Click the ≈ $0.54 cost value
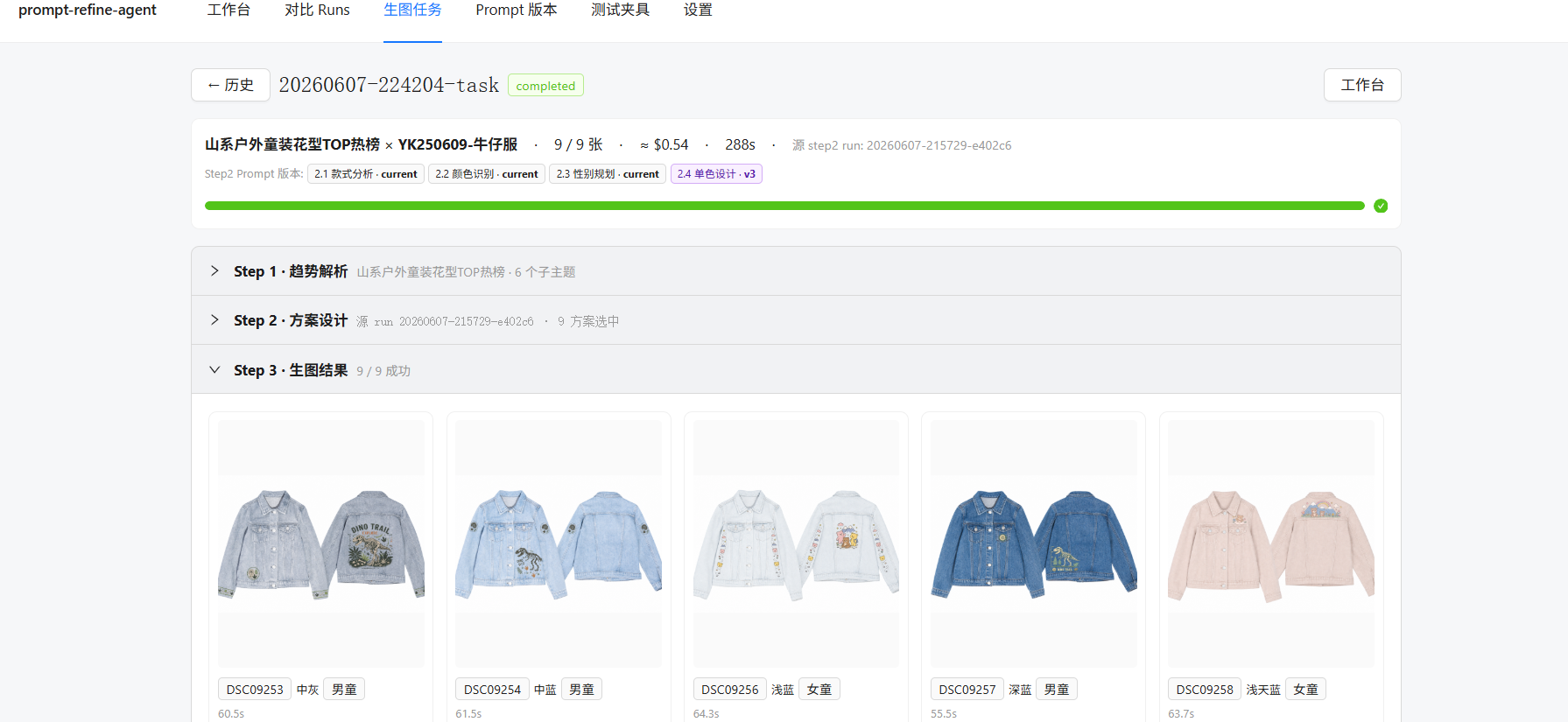 point(664,145)
